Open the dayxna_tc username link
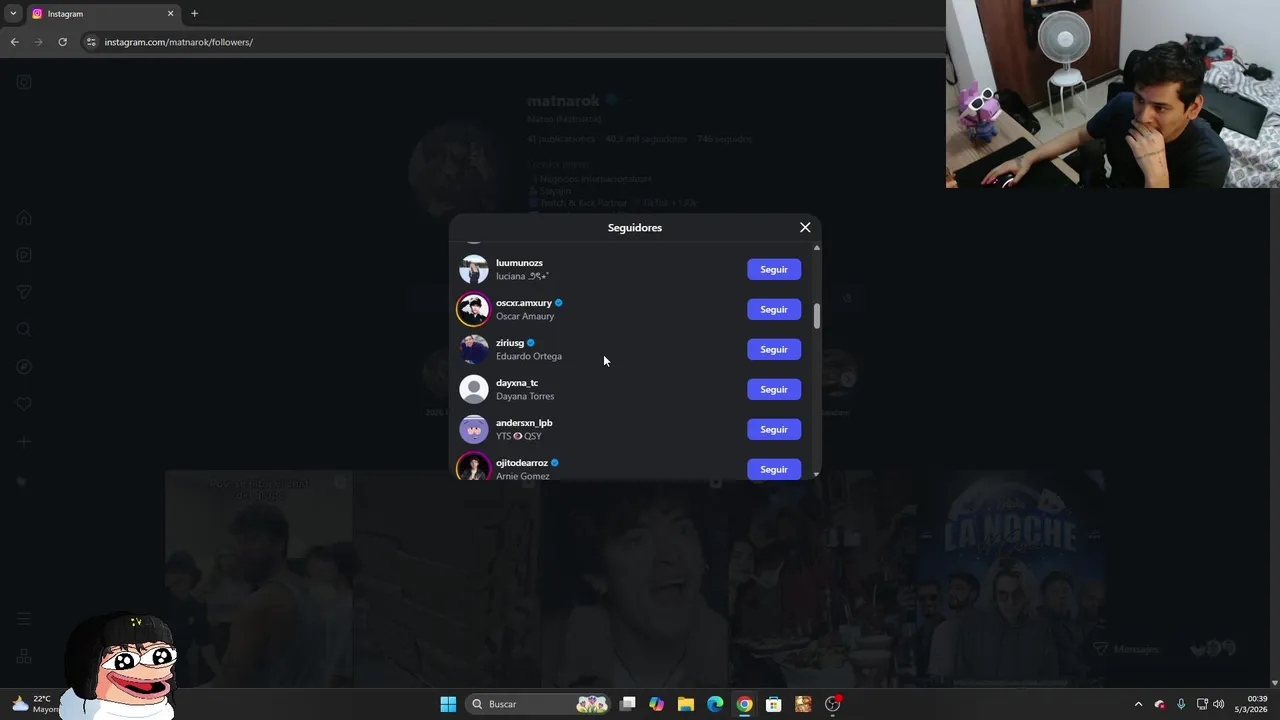The image size is (1280, 720). pos(517,383)
